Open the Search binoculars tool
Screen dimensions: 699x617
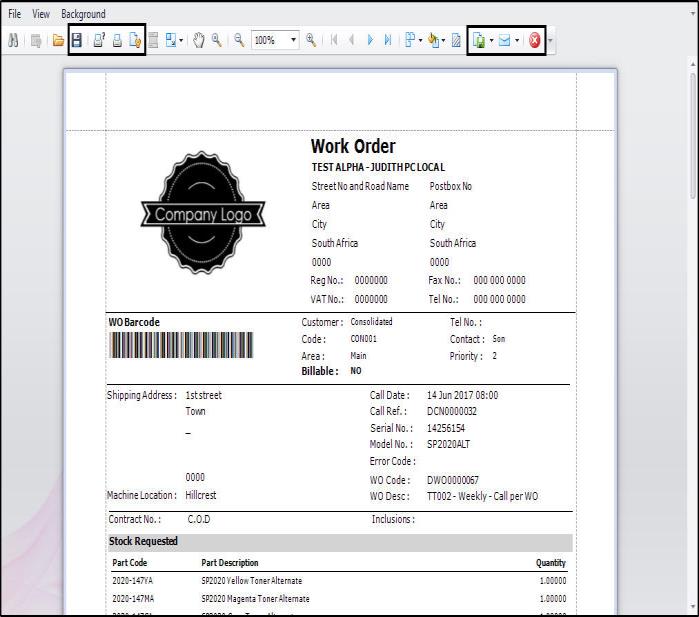coord(13,41)
